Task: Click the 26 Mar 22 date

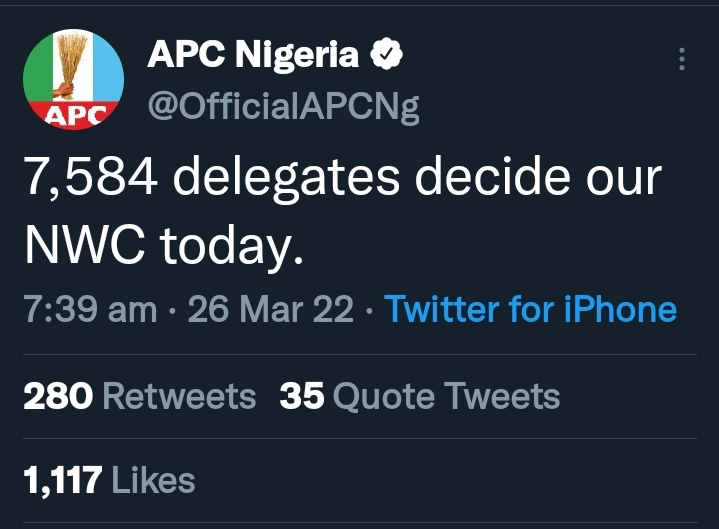Action: pos(270,309)
